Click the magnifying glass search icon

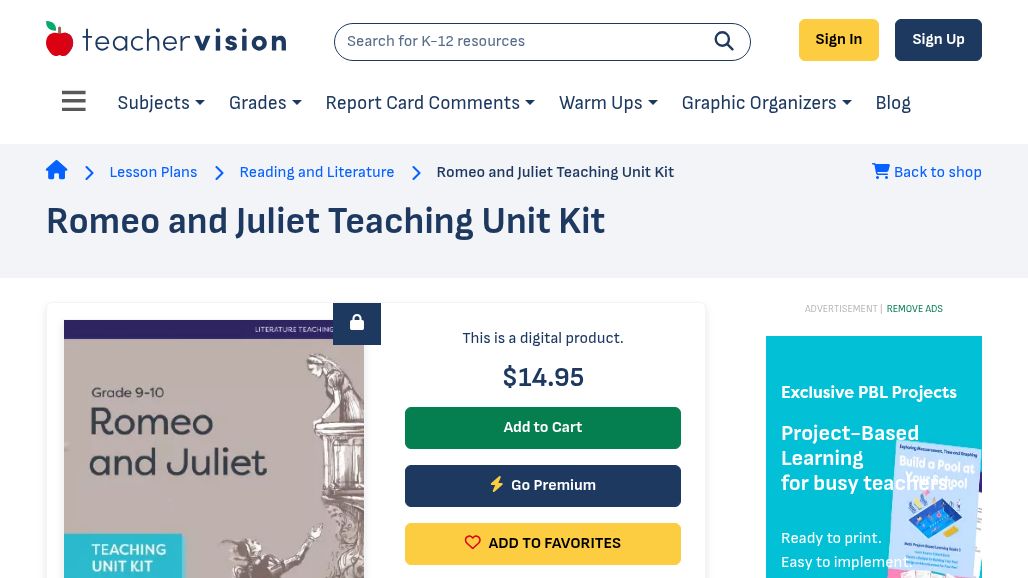[724, 41]
